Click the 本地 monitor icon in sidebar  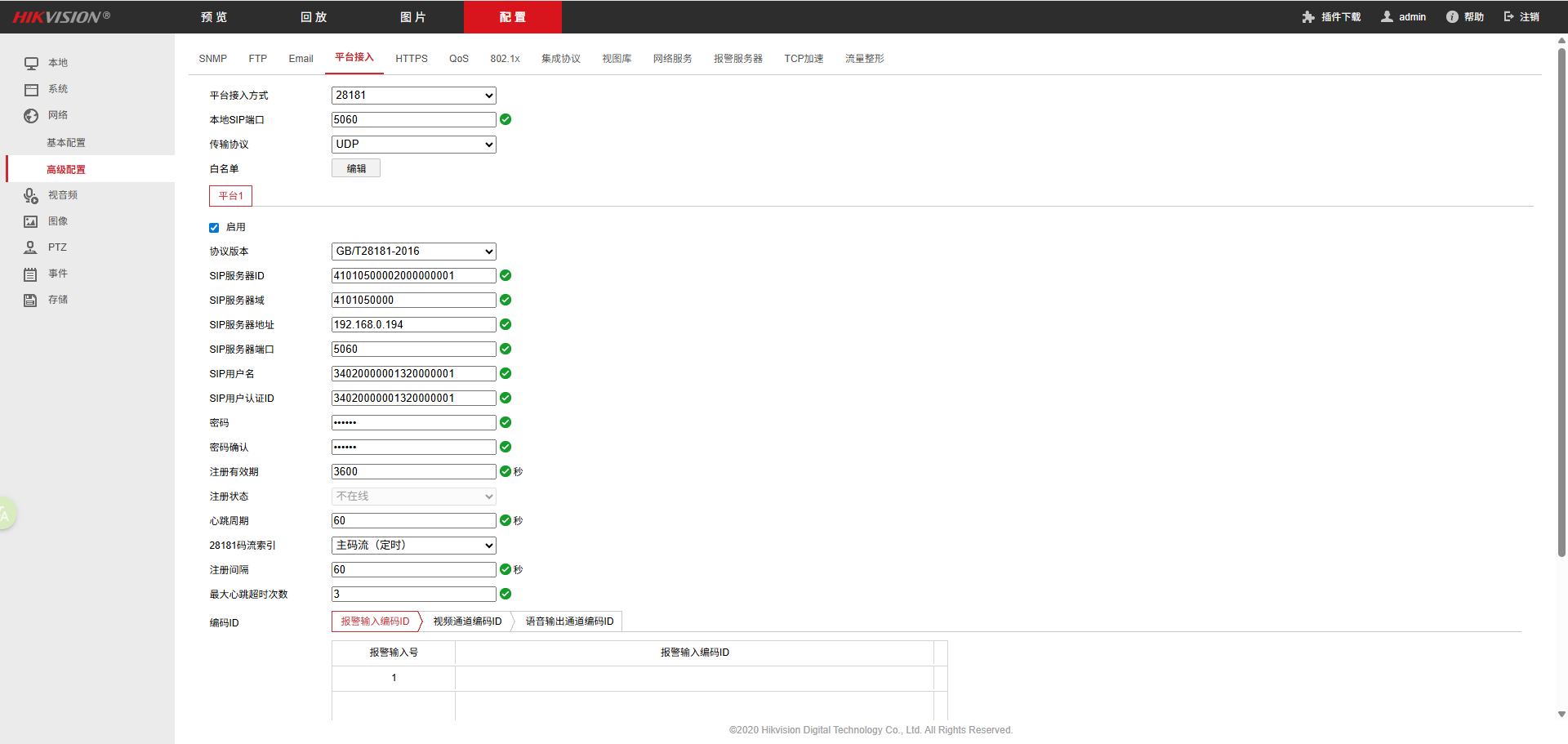pos(31,64)
